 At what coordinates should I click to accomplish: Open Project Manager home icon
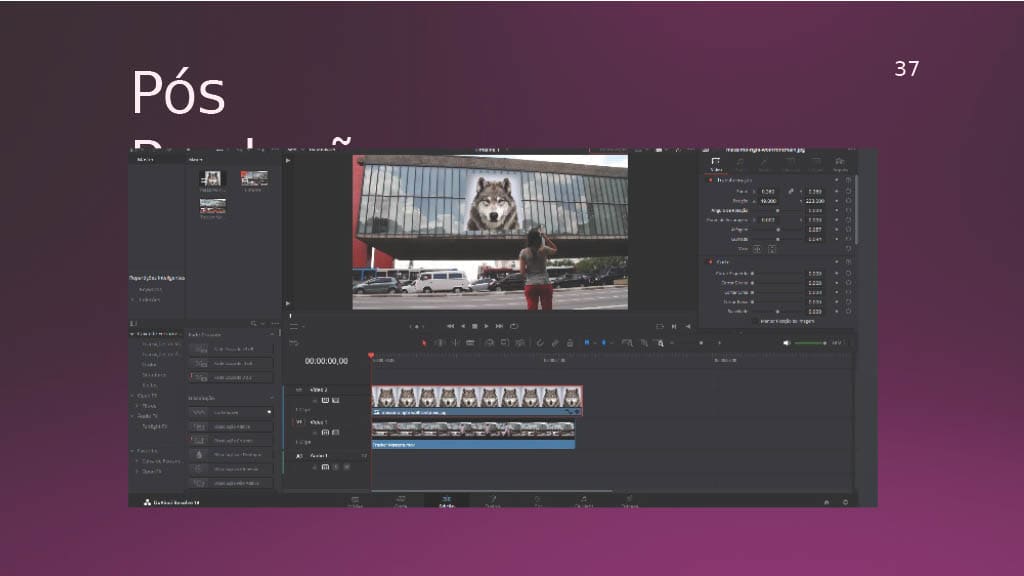827,502
